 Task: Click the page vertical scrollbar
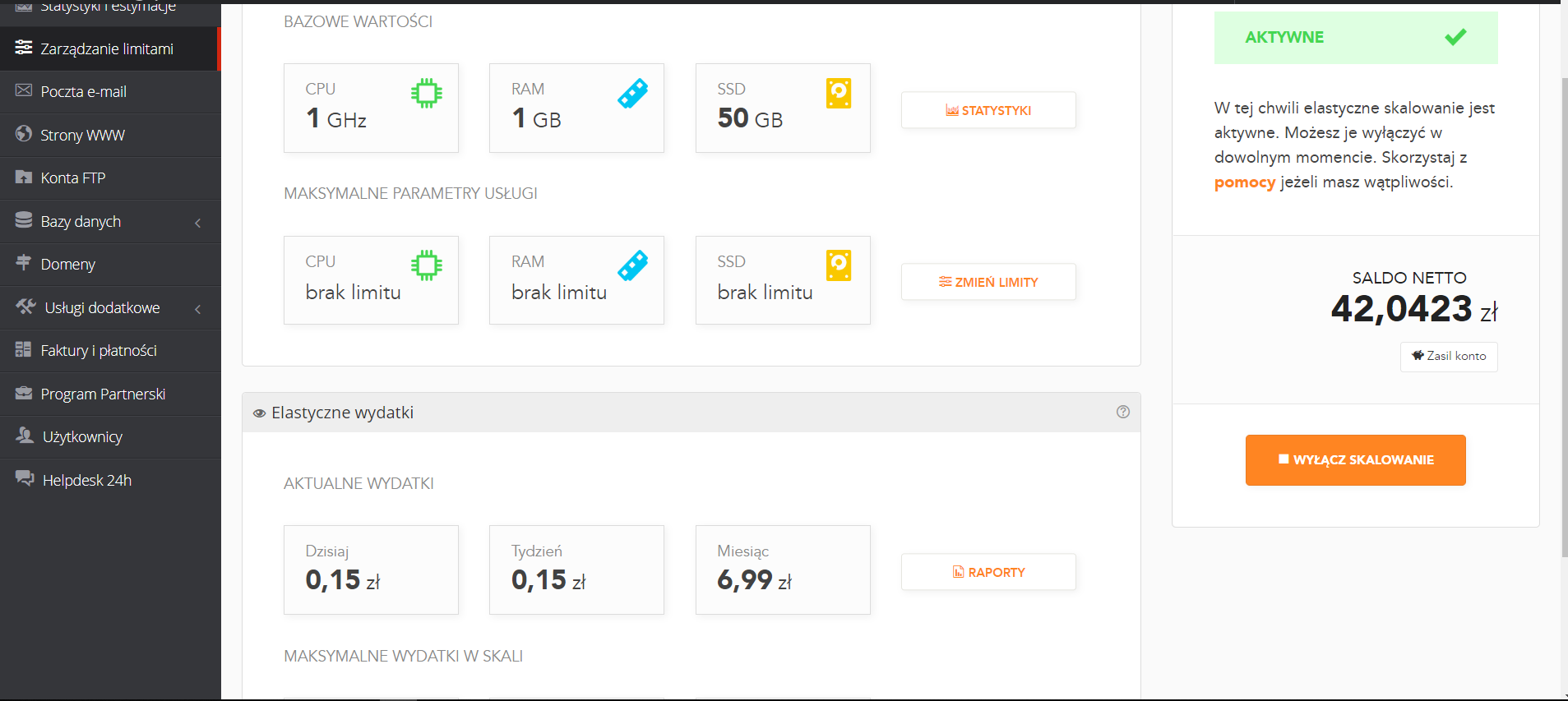tap(1563, 312)
